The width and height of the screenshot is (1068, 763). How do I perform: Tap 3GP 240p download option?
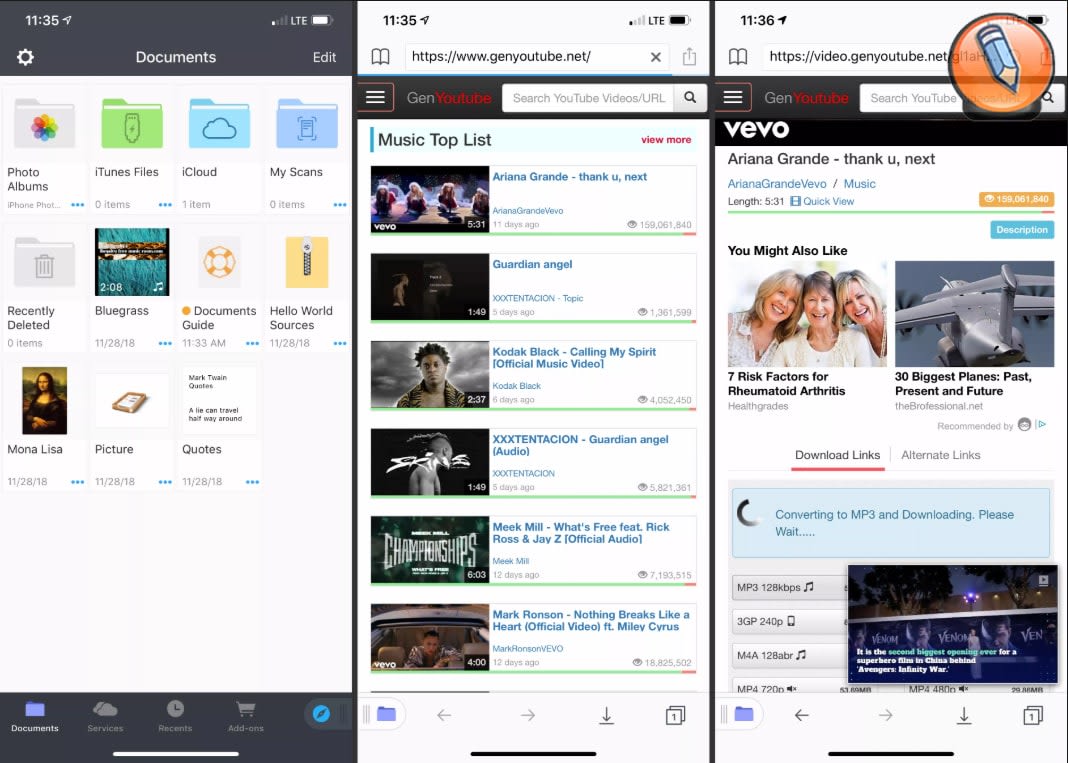click(x=789, y=621)
